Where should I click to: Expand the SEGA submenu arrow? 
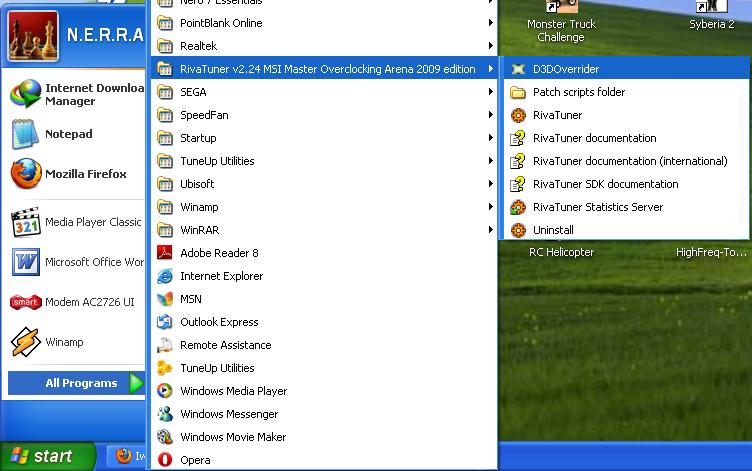click(491, 92)
